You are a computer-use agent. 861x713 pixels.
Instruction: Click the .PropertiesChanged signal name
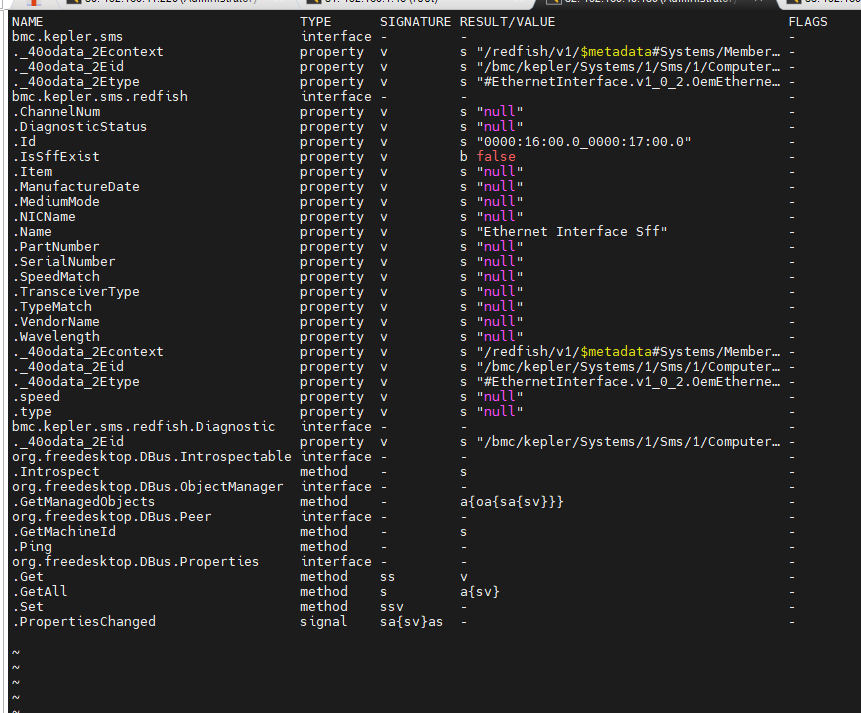[x=83, y=622]
